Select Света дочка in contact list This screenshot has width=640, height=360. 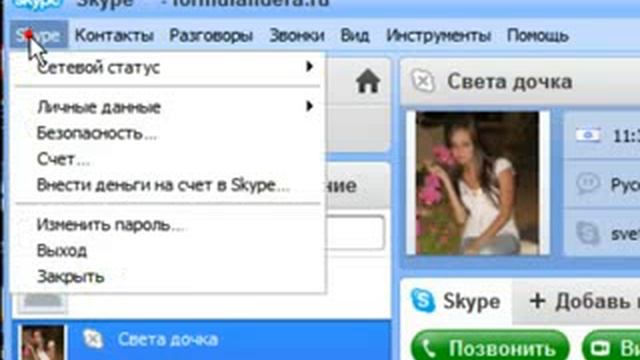(x=202, y=340)
